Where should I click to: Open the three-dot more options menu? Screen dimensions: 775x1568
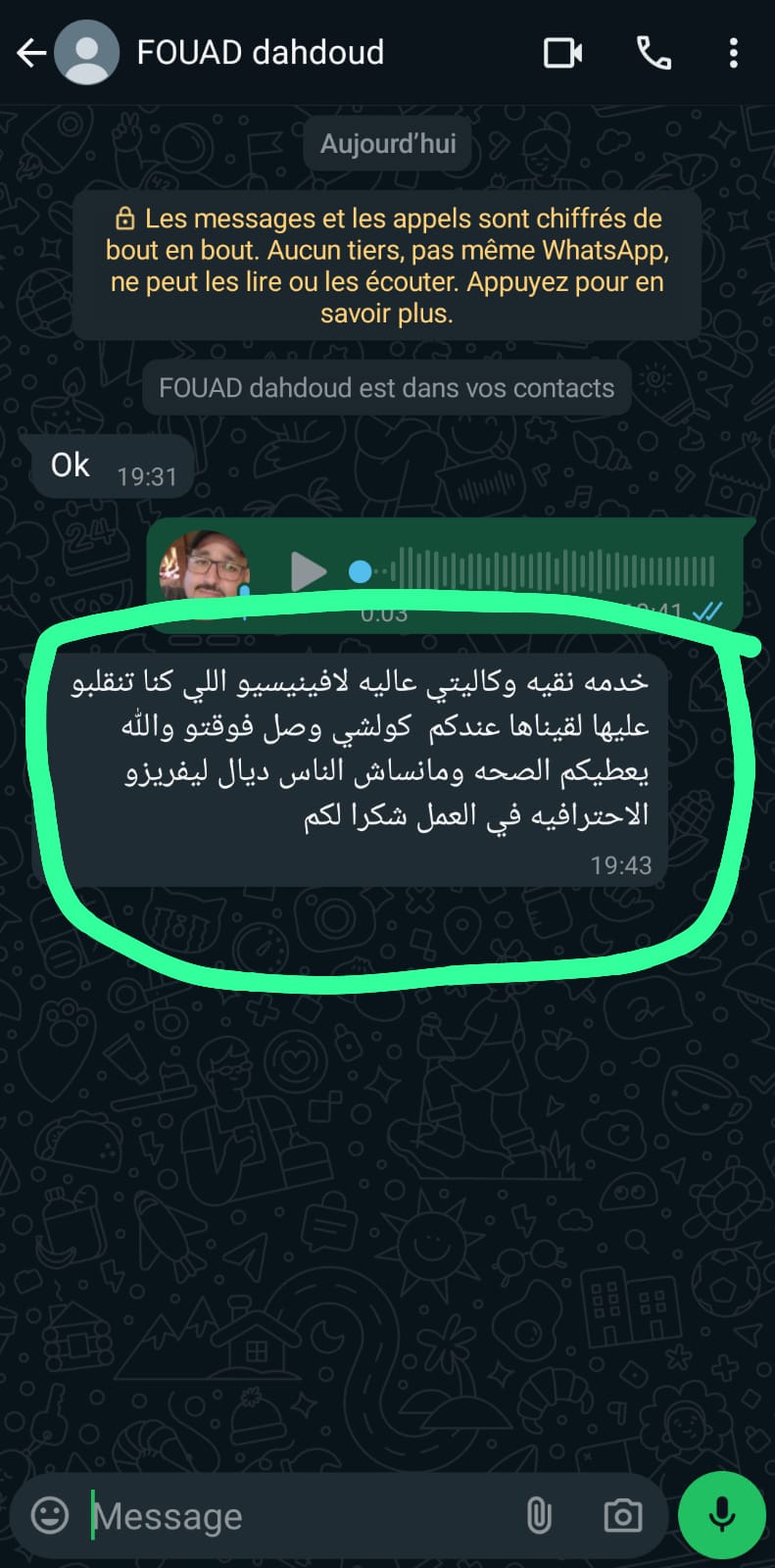tap(733, 53)
